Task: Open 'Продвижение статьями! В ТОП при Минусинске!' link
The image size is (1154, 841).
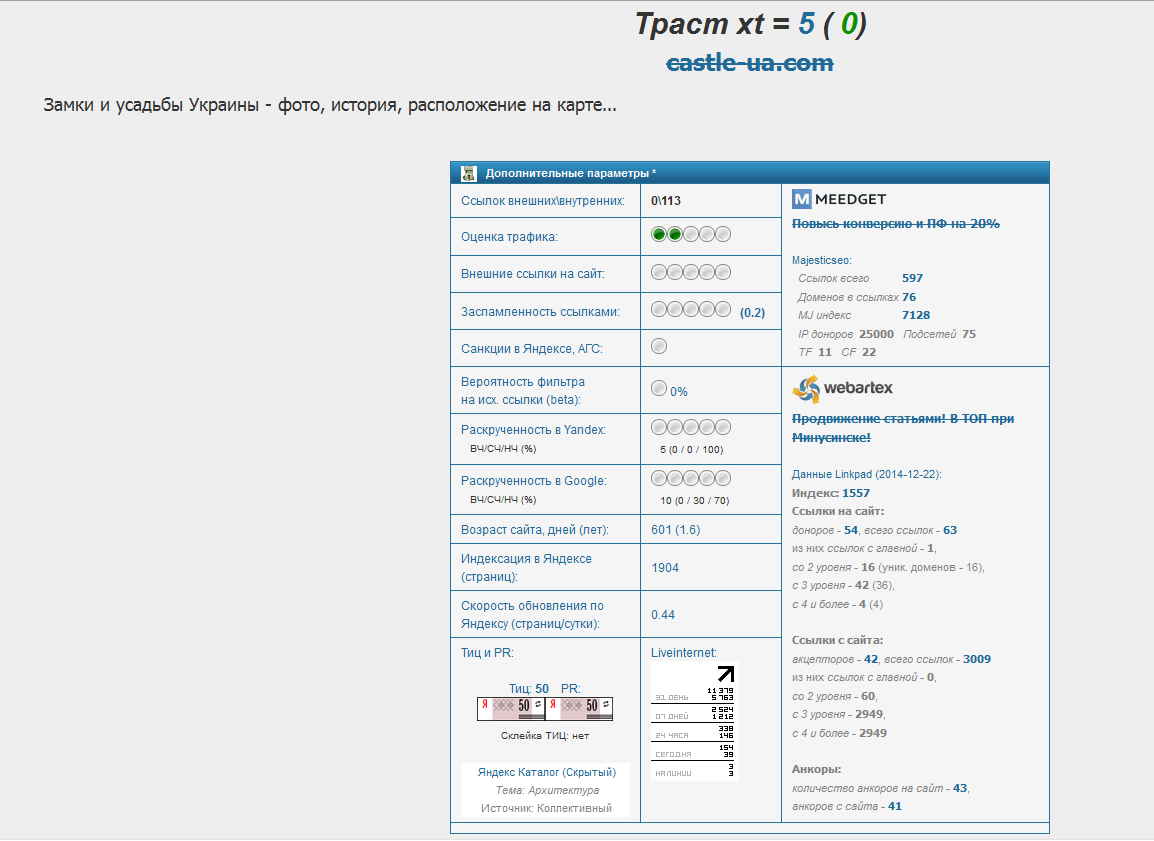Action: (x=903, y=428)
